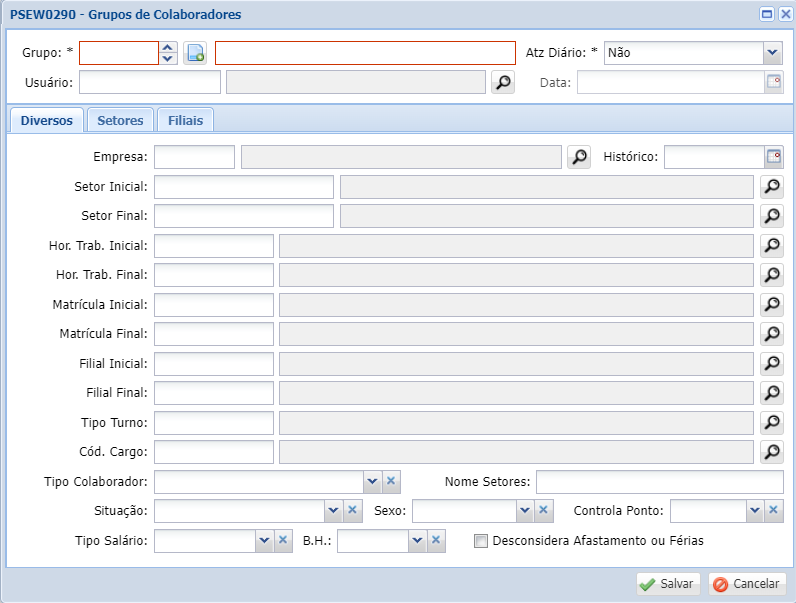This screenshot has height=603, width=796.
Task: Expand the Situação dropdown arrow
Action: tap(333, 511)
